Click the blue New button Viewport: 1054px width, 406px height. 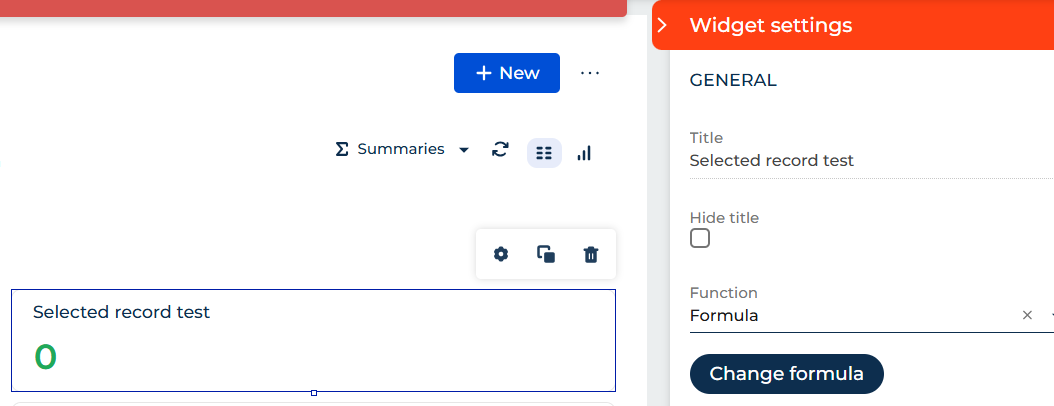507,73
